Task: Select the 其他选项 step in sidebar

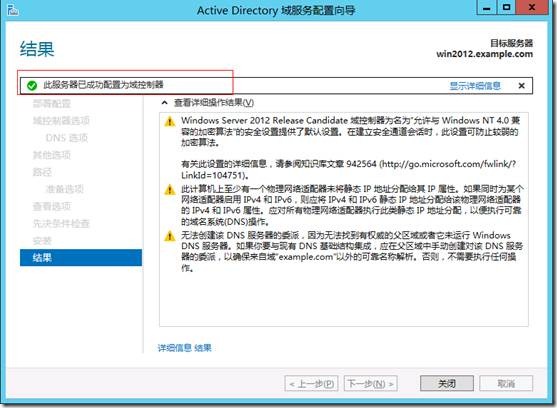Action: 52,155
